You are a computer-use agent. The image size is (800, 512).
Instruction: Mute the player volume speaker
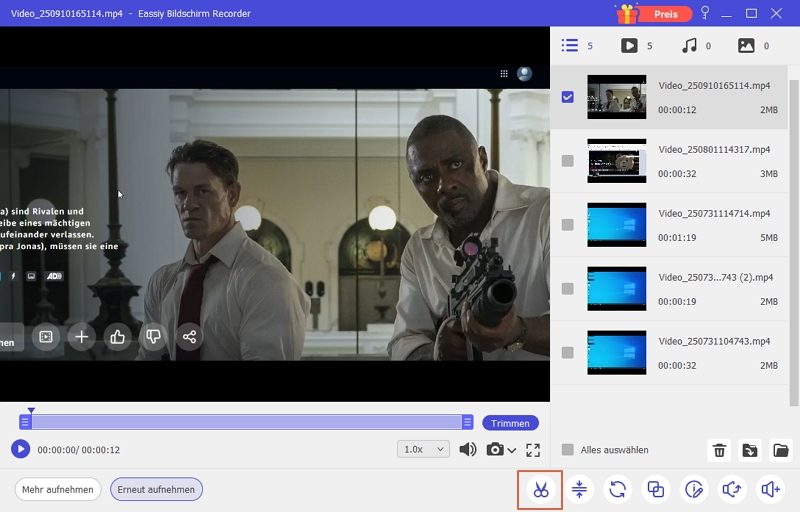(467, 450)
